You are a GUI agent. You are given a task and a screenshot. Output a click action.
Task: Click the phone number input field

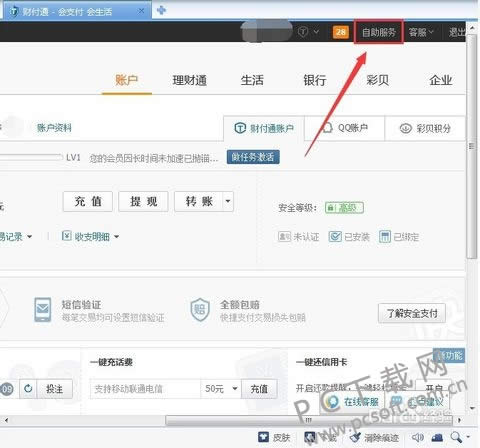coord(145,389)
